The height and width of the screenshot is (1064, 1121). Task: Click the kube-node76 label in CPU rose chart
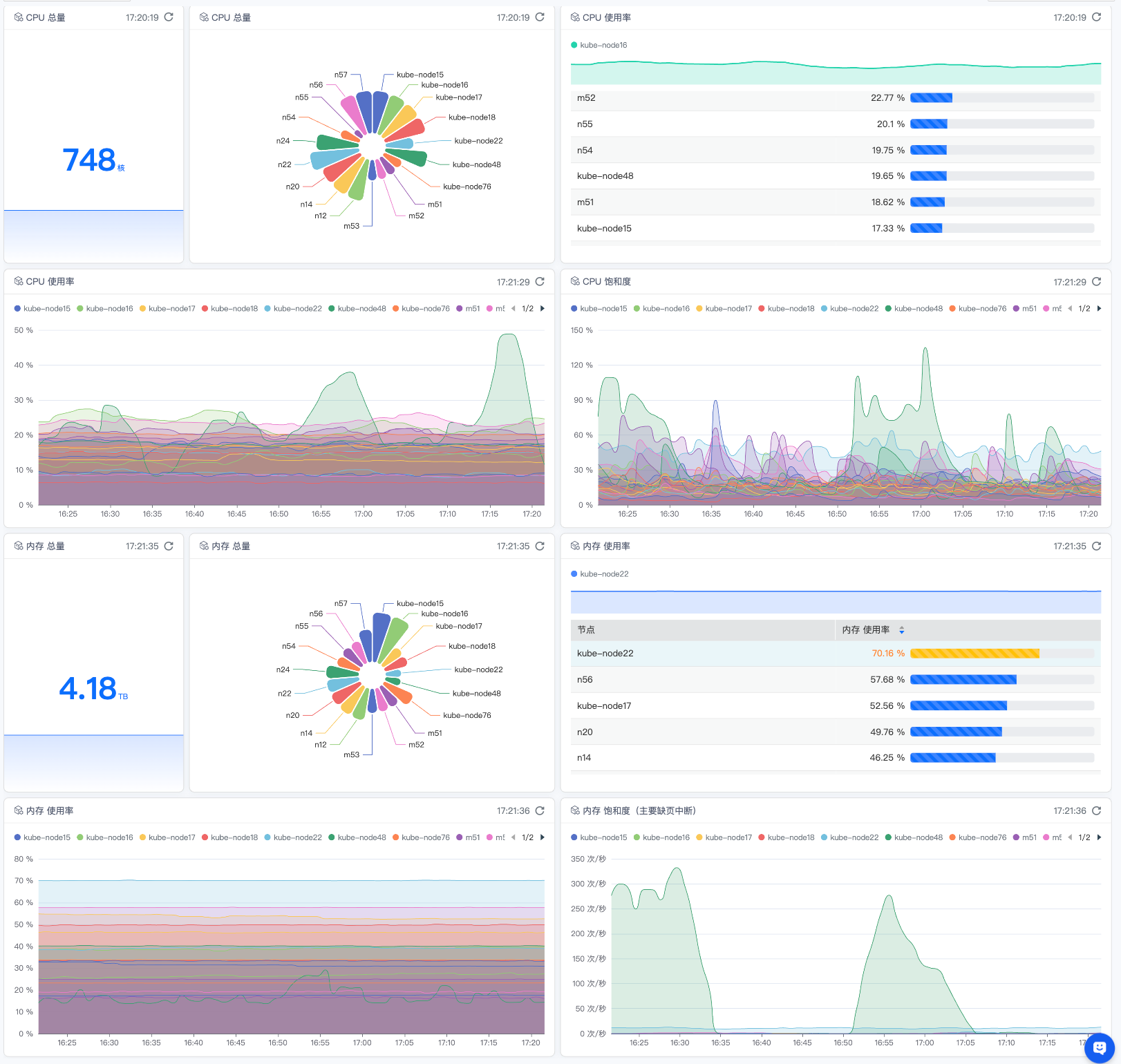click(x=467, y=187)
